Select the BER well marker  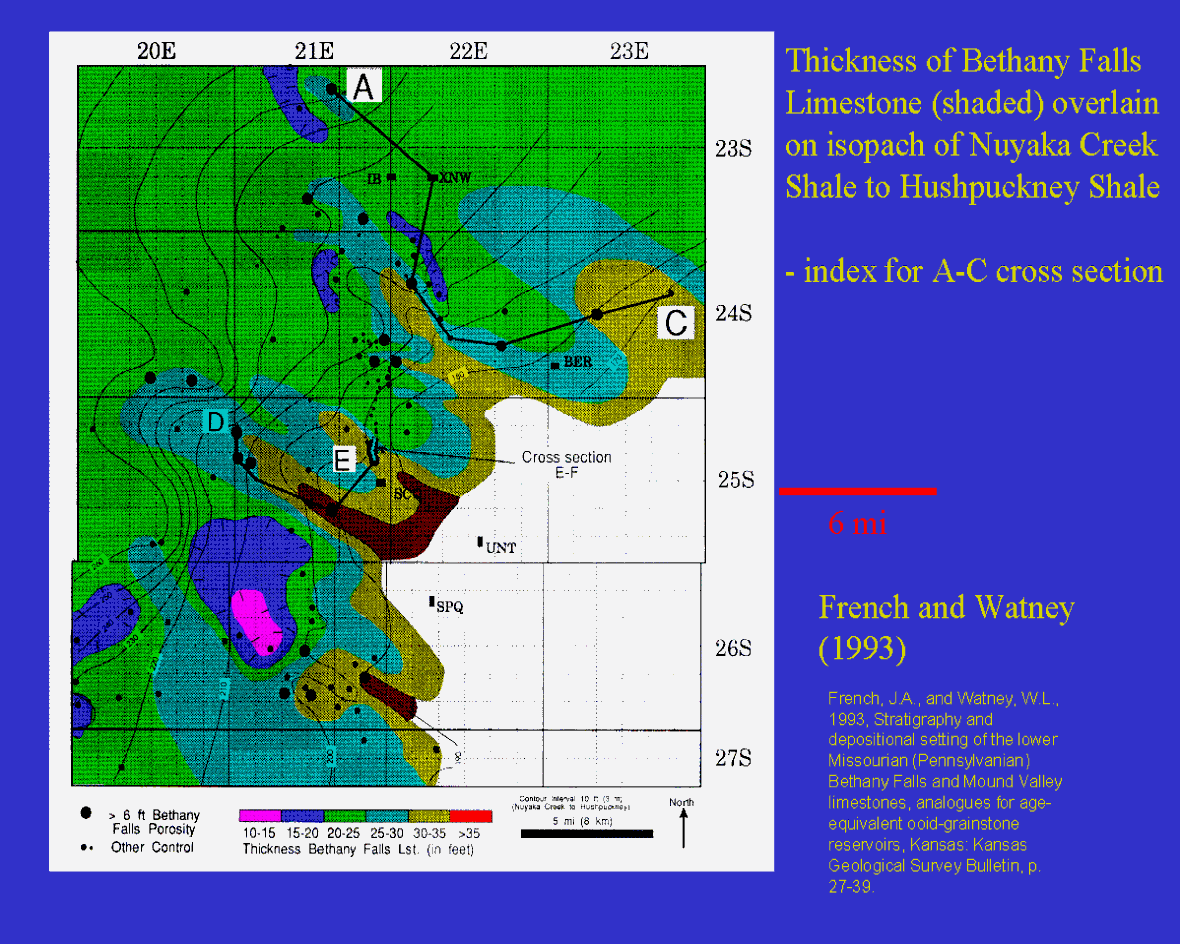click(x=554, y=366)
